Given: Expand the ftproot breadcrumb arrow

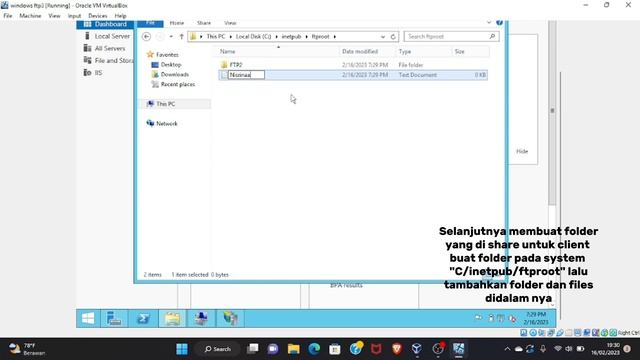Looking at the screenshot, I should pos(335,37).
